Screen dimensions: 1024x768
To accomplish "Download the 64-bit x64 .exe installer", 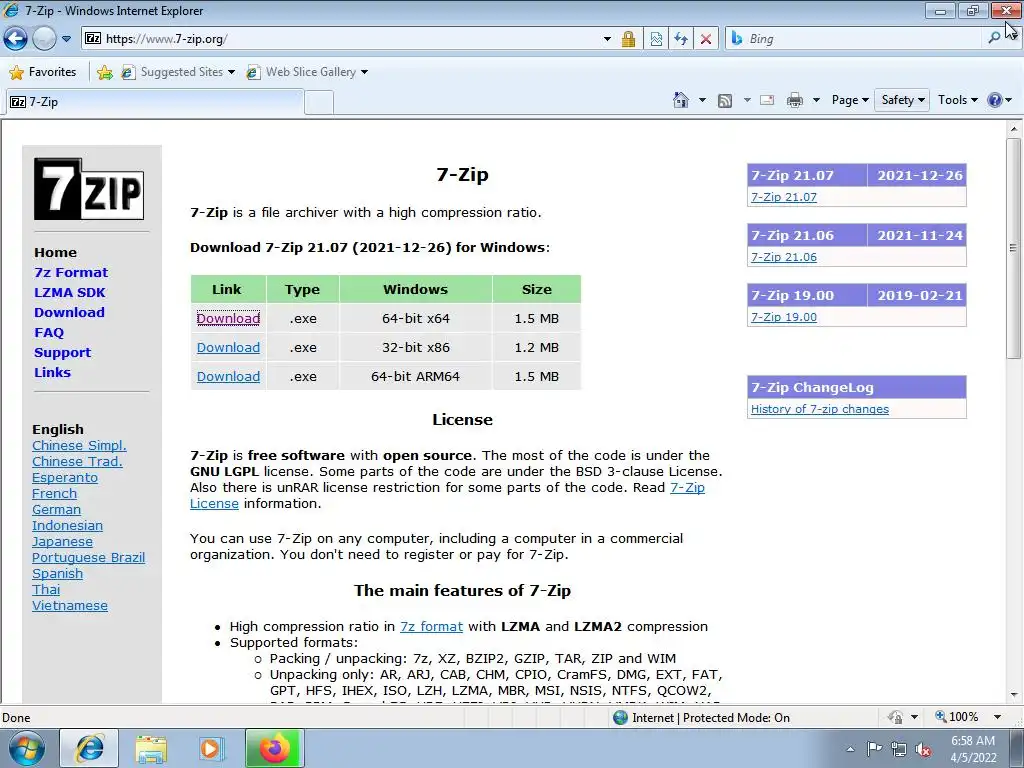I will (229, 318).
